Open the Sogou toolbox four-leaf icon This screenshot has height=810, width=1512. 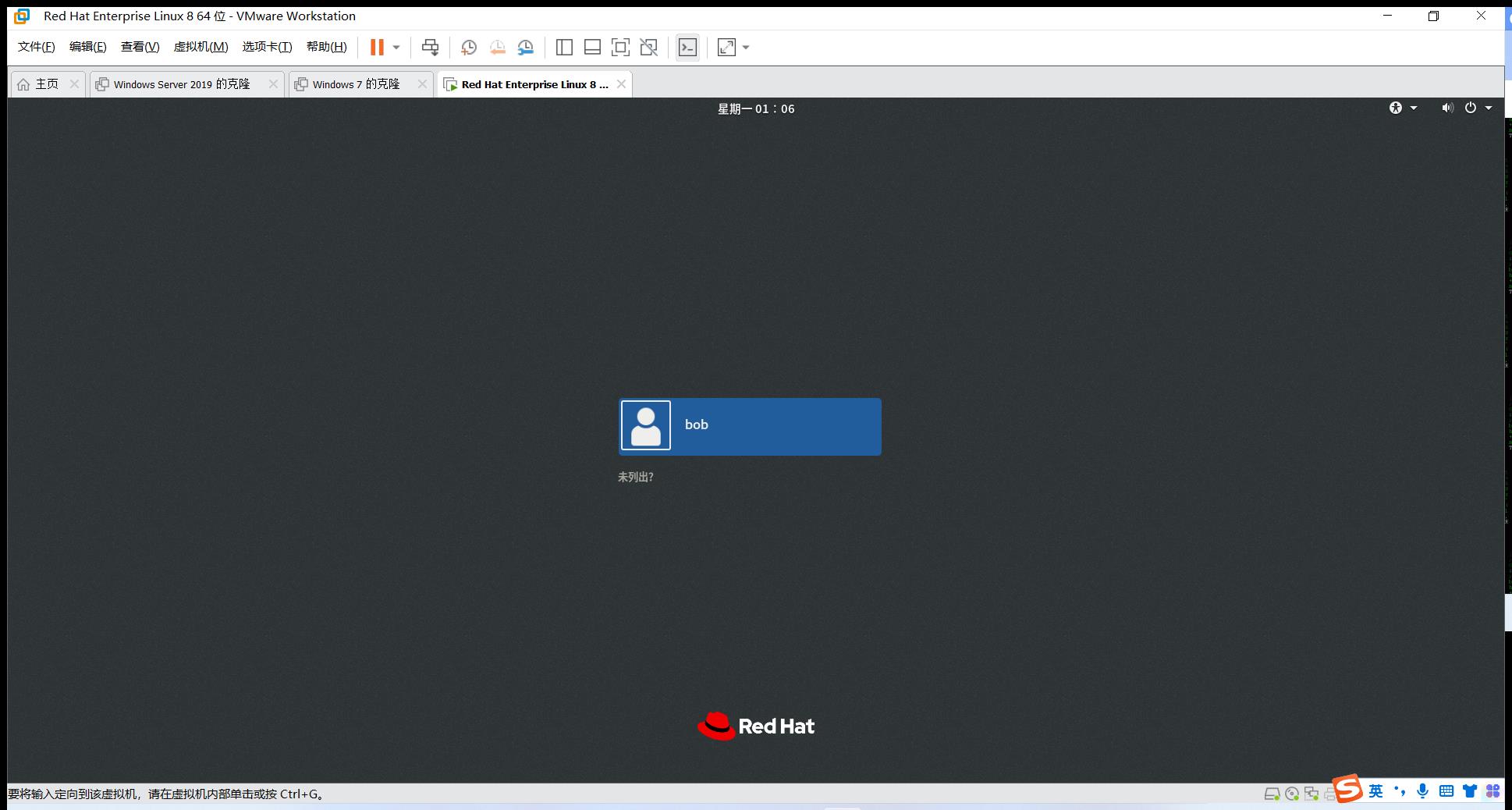pos(1492,791)
